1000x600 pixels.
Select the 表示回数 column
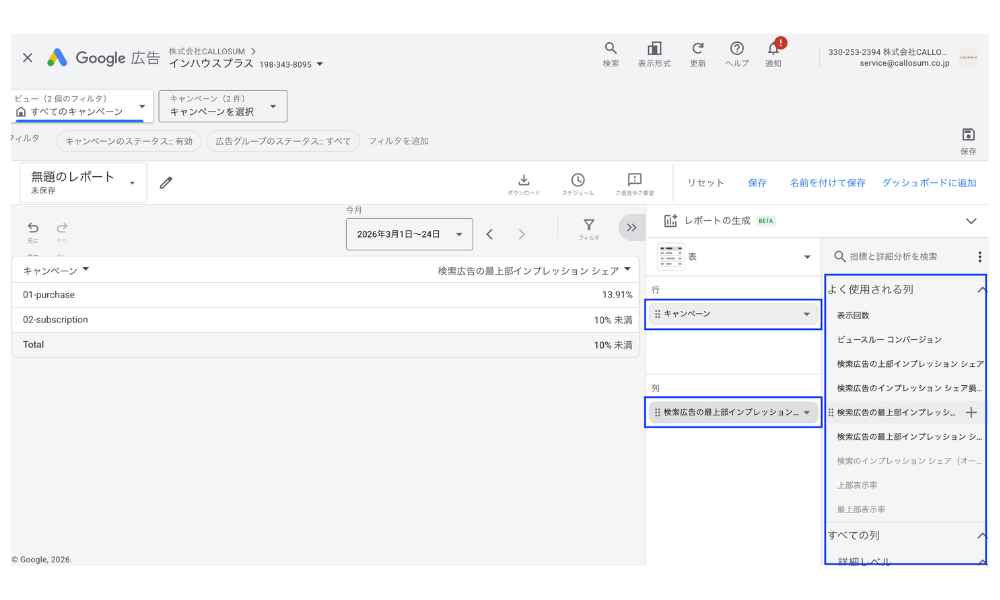(x=853, y=316)
